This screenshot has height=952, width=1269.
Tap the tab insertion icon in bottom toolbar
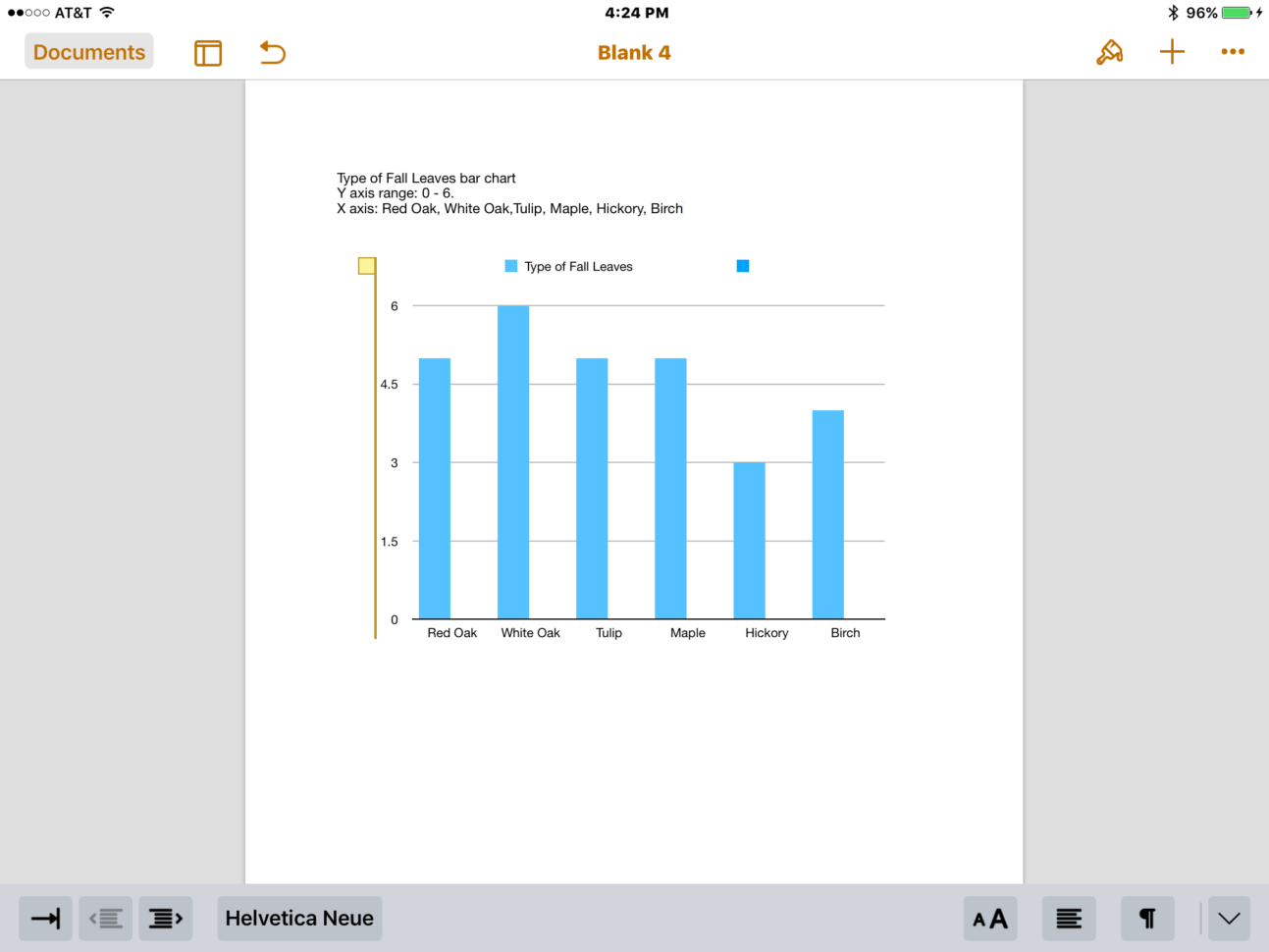click(44, 919)
